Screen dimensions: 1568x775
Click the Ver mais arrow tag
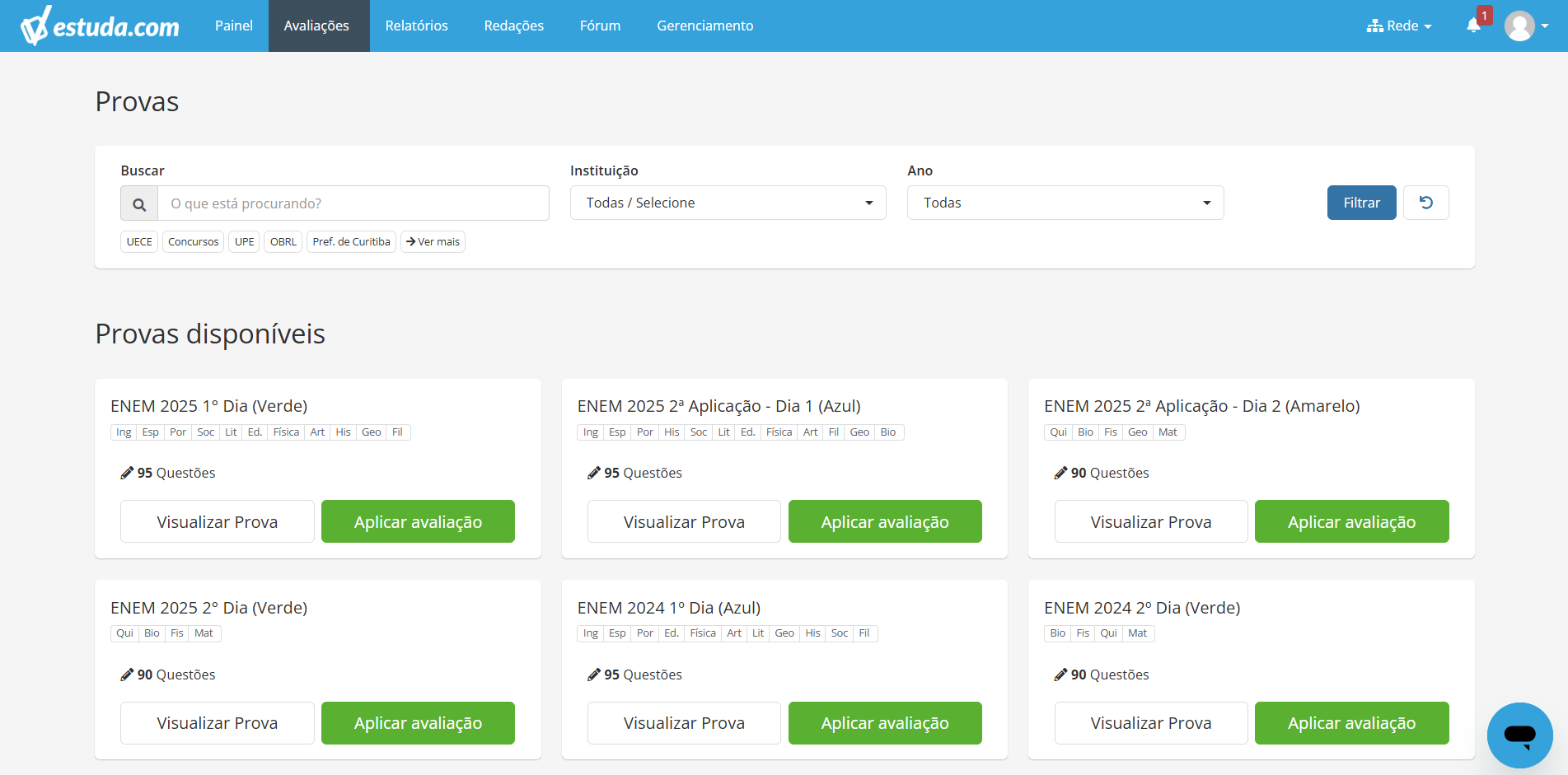(433, 241)
